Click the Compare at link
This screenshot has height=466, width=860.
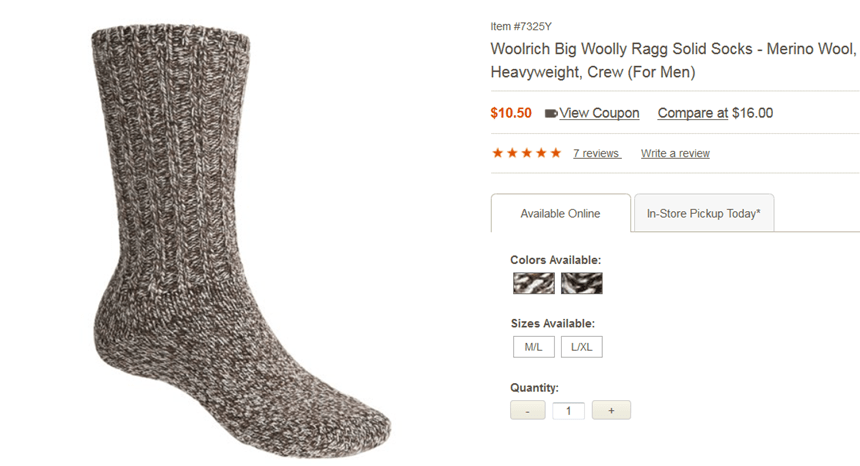click(692, 113)
